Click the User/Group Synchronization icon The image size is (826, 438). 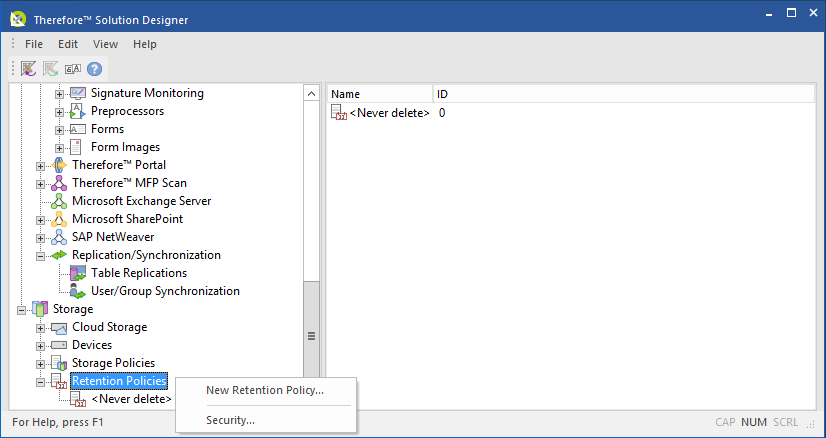78,291
